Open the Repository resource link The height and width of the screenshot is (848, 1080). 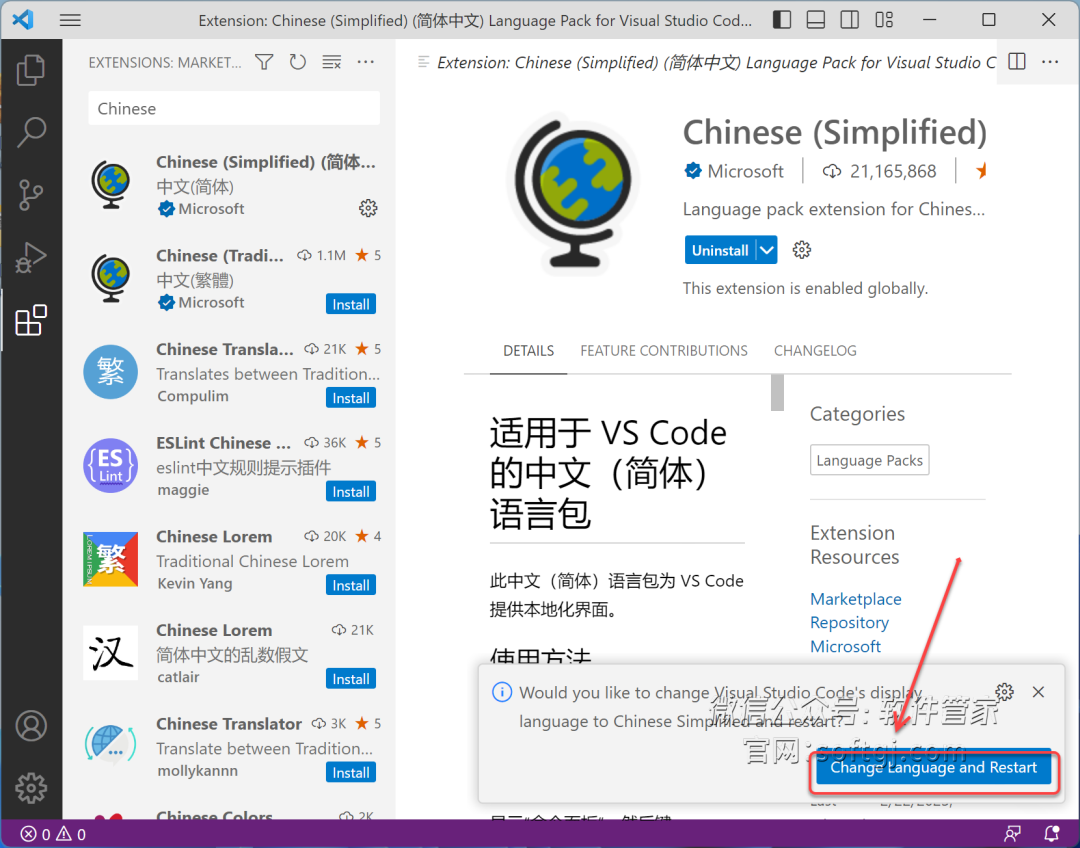[x=849, y=622]
